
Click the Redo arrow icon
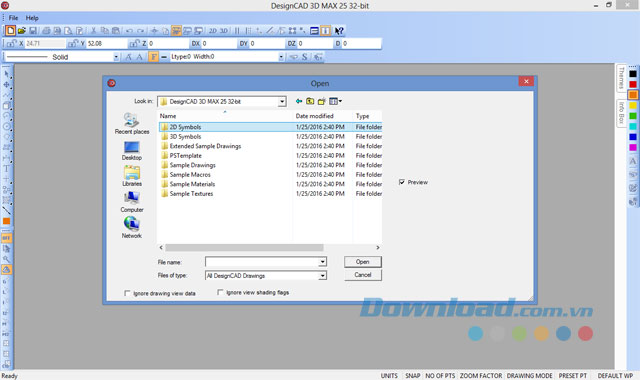click(x=140, y=31)
